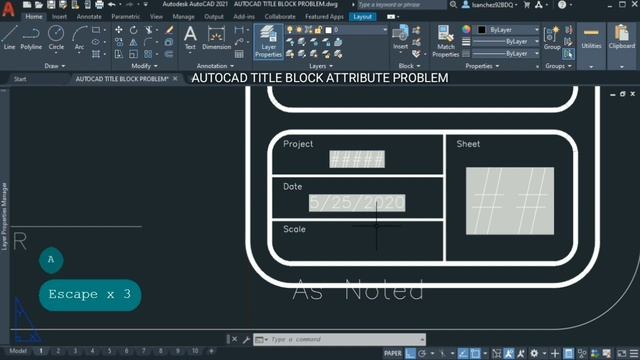Open Layer Properties manager
This screenshot has height=360, width=640.
(x=268, y=42)
